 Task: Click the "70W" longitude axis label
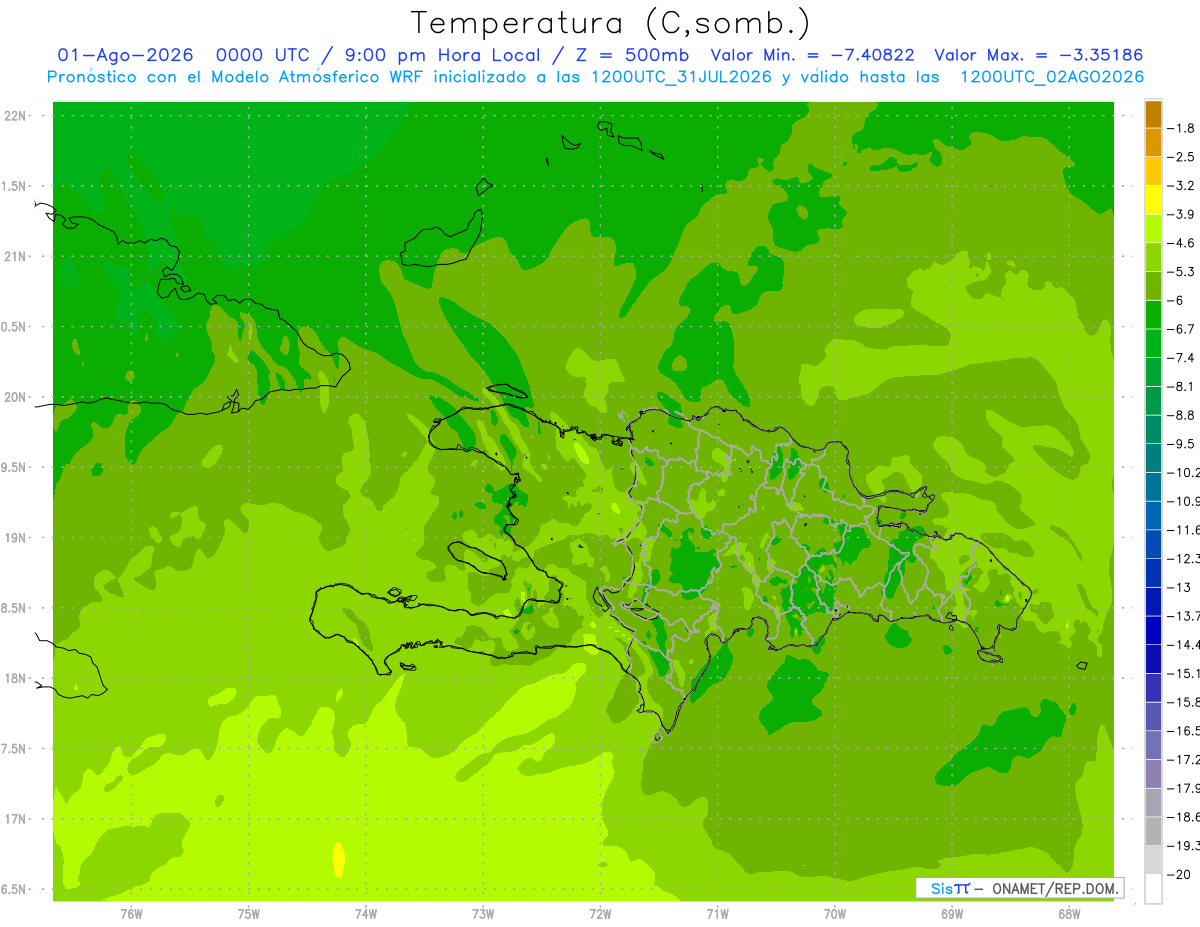pos(835,914)
